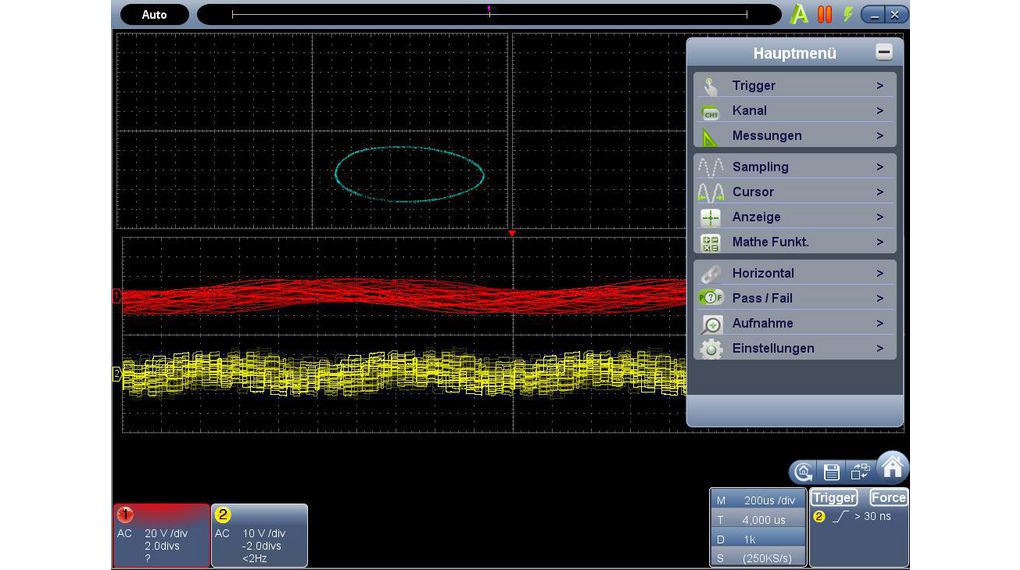Click the reset-to-default home arrow icon
Screen dimensions: 1020x570
(802, 472)
